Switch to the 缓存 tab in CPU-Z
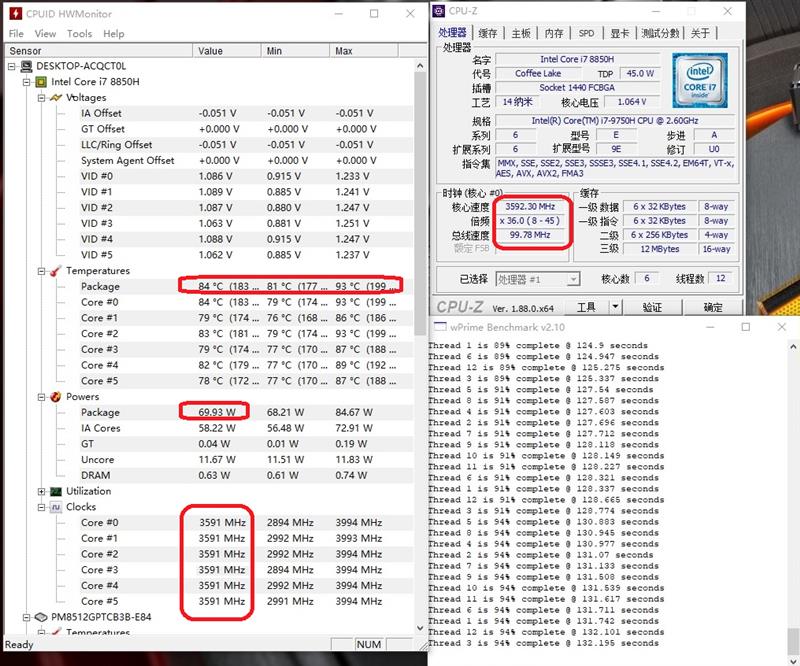 pos(488,33)
